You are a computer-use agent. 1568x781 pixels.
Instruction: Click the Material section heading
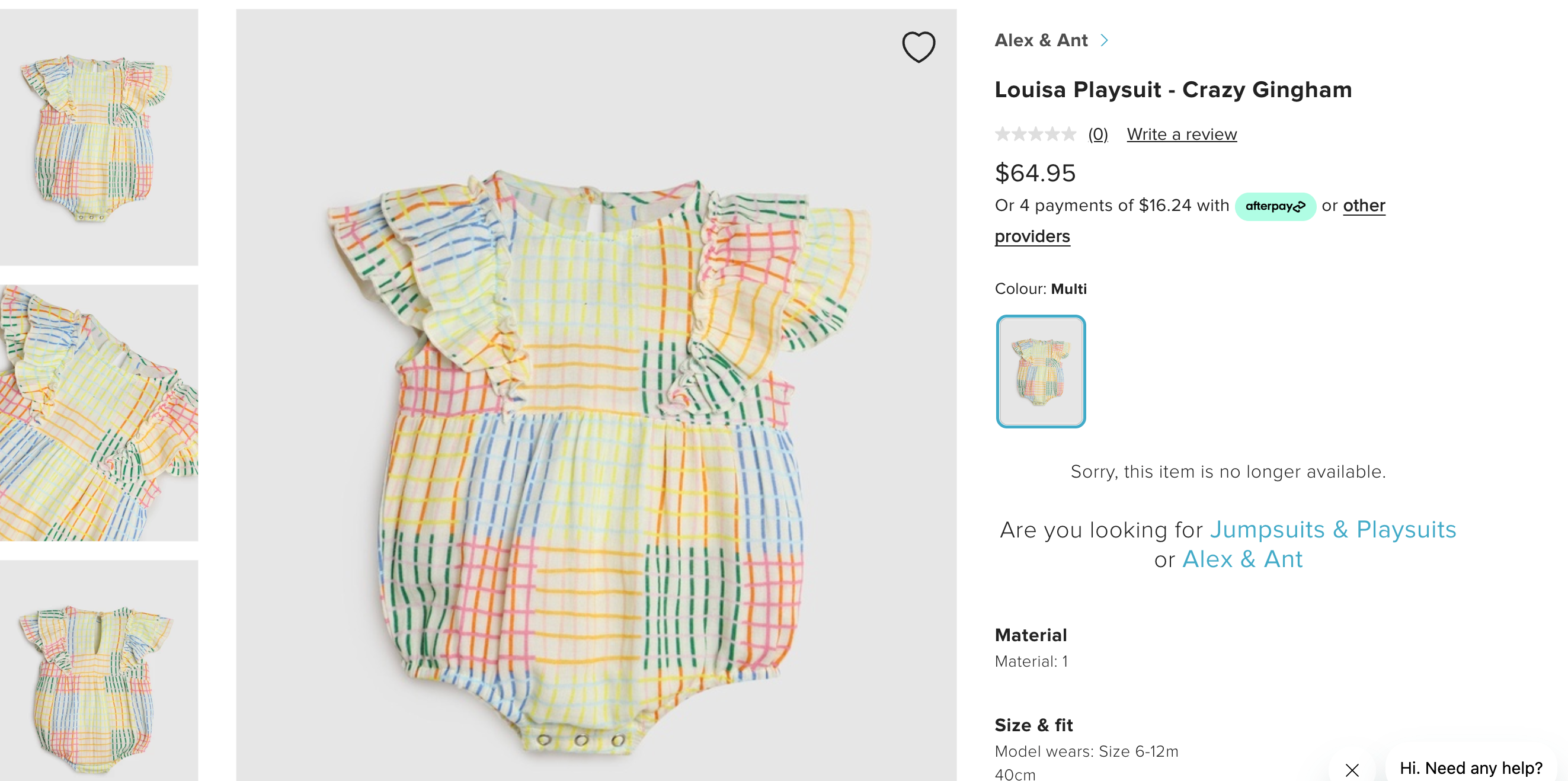[1031, 635]
